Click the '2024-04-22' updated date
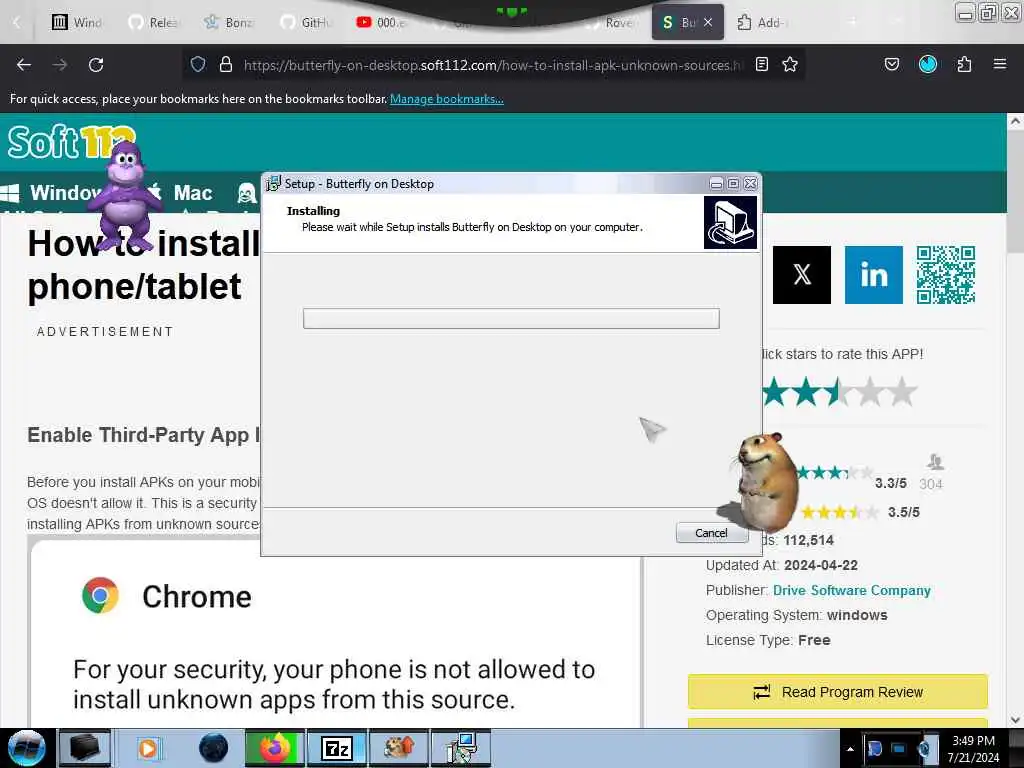 [x=821, y=566]
